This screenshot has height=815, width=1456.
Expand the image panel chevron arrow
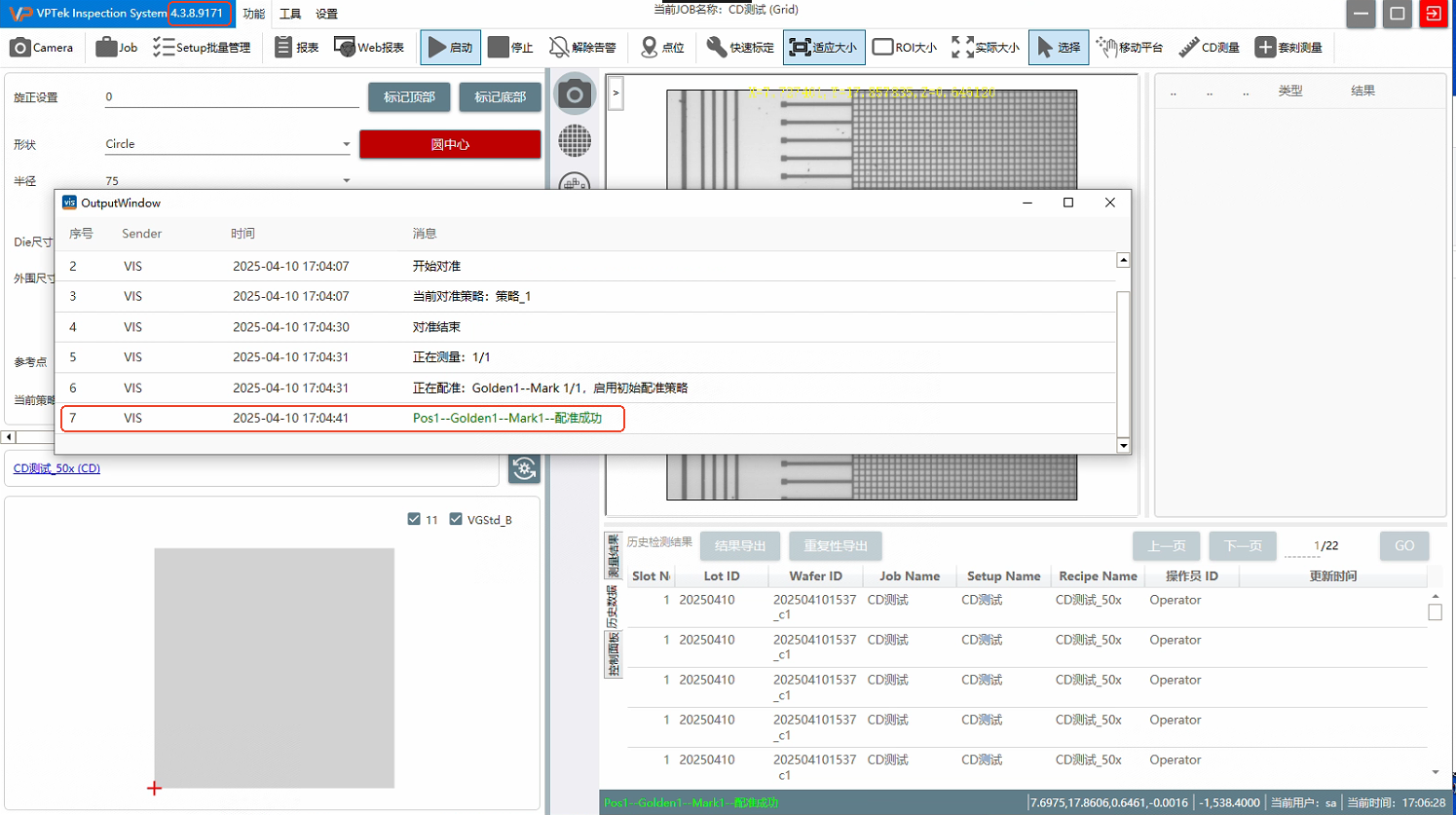tap(616, 93)
